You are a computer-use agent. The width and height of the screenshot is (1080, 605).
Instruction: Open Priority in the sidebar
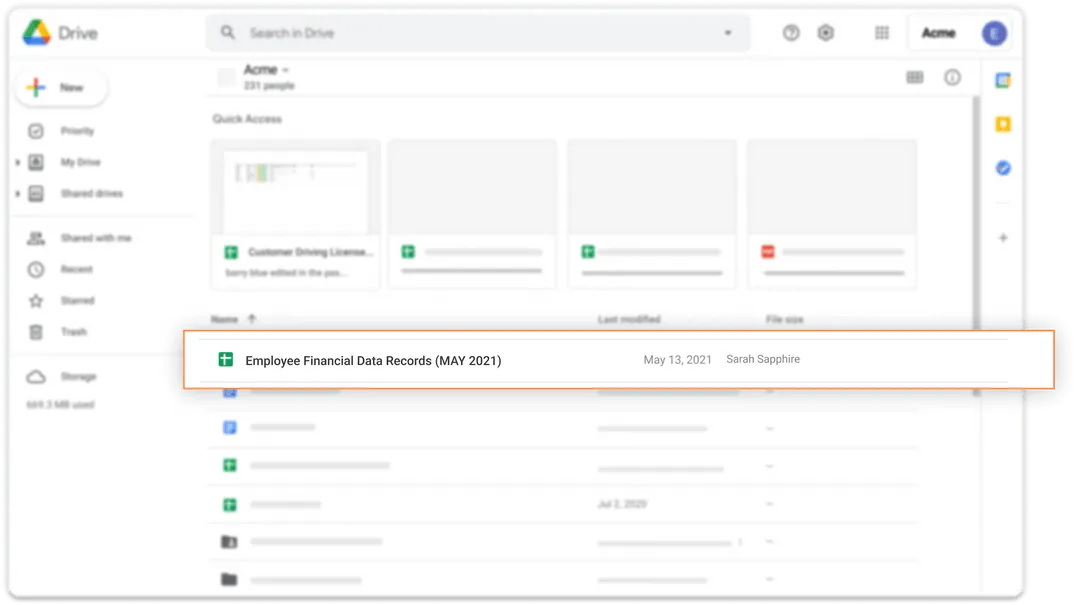pos(76,131)
